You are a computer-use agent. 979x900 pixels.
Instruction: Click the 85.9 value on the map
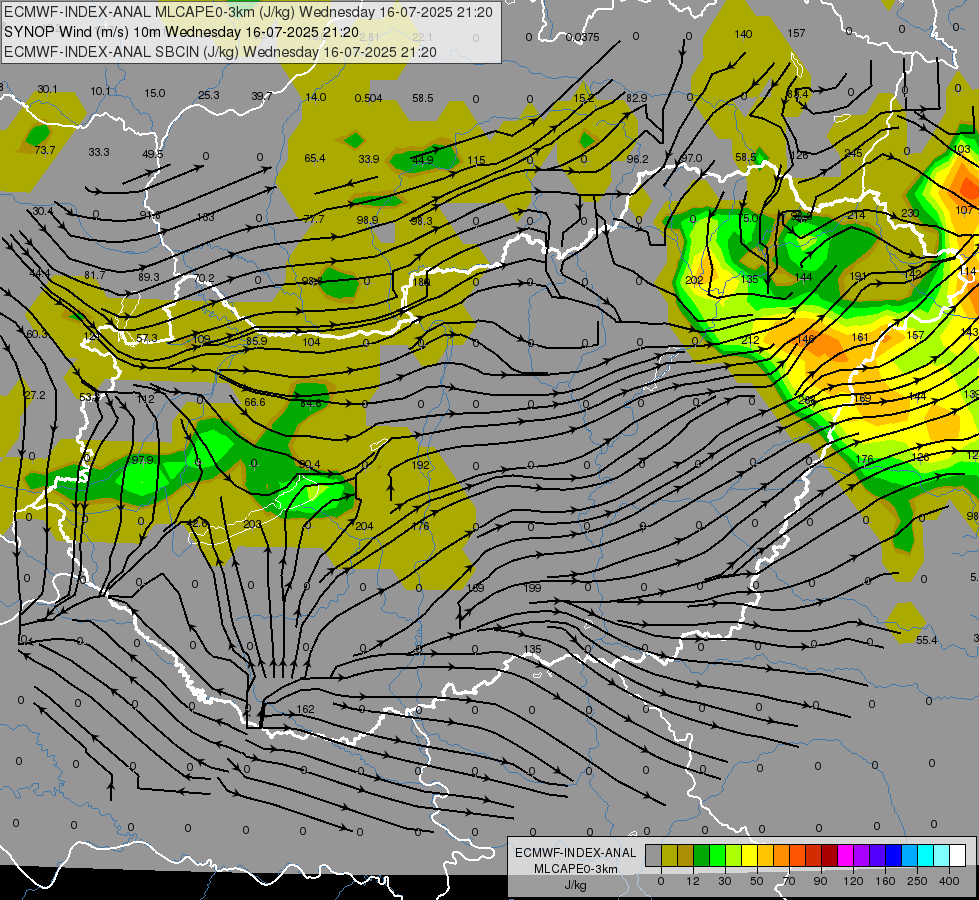257,341
